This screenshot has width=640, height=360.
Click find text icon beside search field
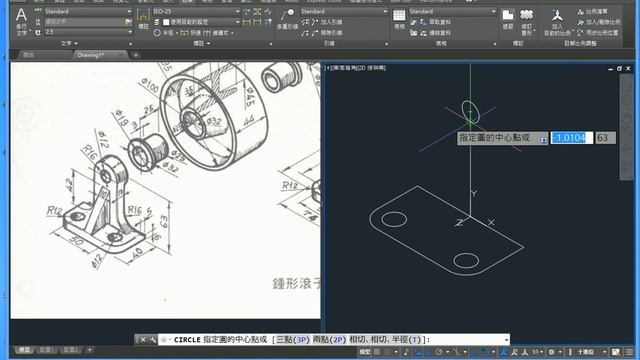(x=128, y=22)
